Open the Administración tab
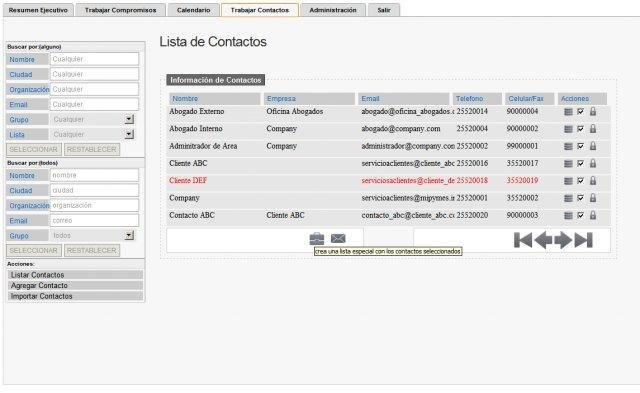The image size is (640, 393). (333, 10)
